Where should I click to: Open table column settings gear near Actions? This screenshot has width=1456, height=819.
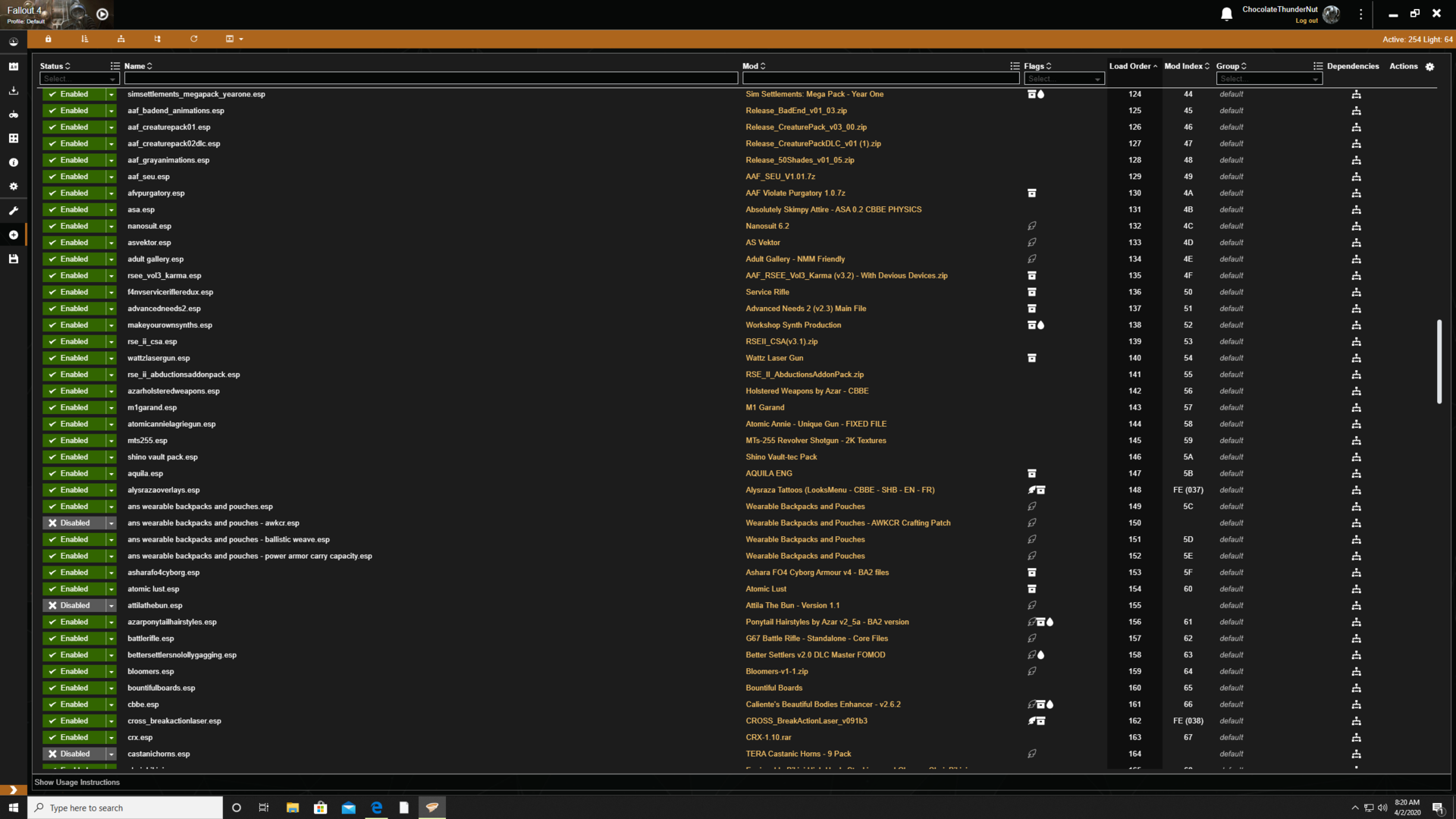1429,67
